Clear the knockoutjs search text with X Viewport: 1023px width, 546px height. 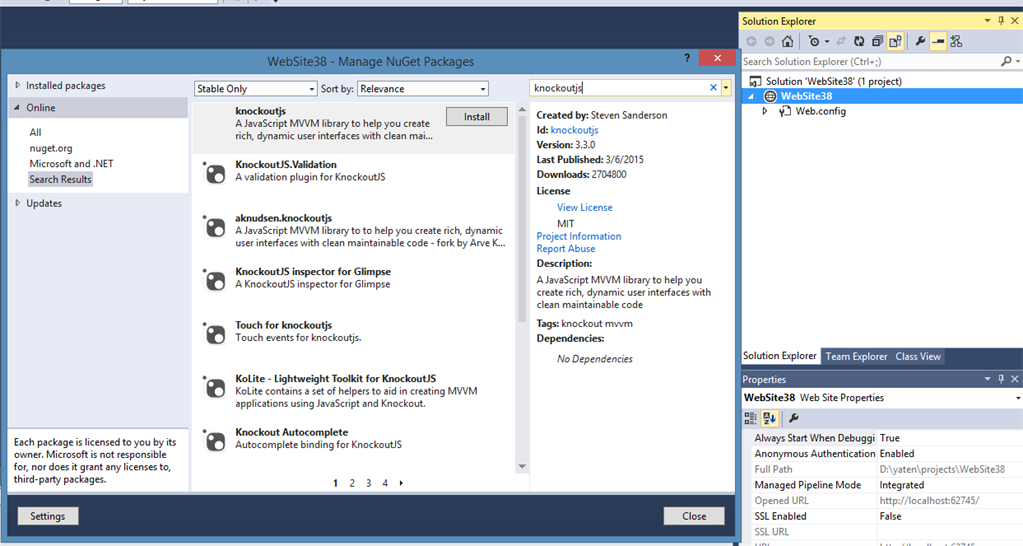(x=713, y=87)
